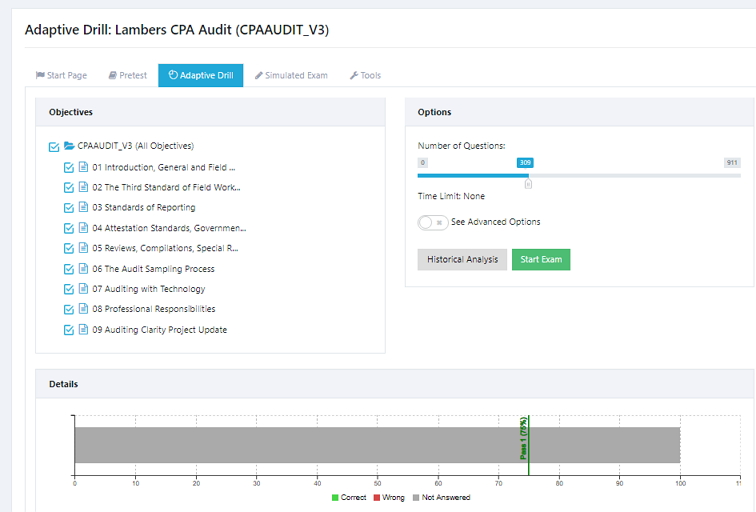Uncheck CPAAUDIT_V3 All Objectives checkbox
756x512 pixels.
(54, 147)
